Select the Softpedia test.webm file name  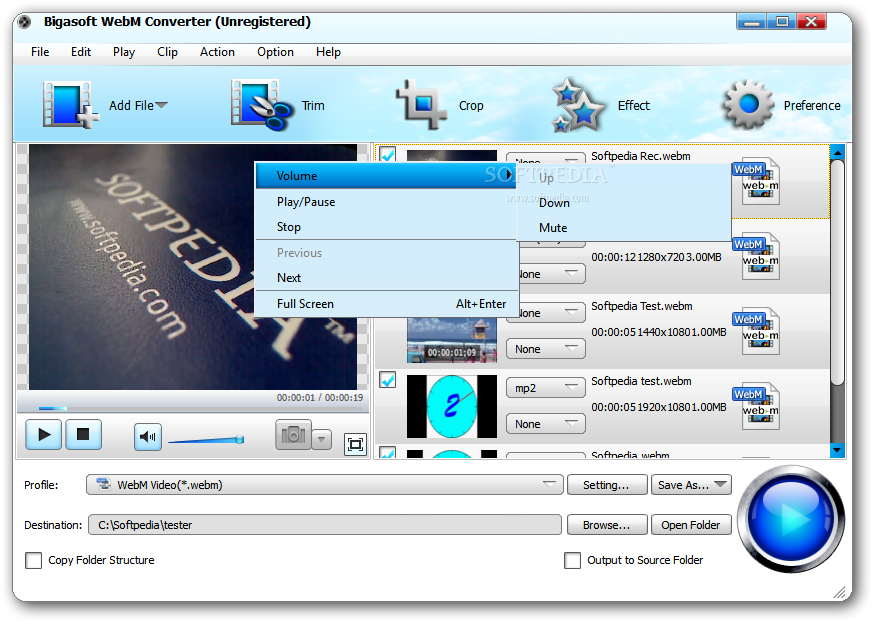coord(641,381)
